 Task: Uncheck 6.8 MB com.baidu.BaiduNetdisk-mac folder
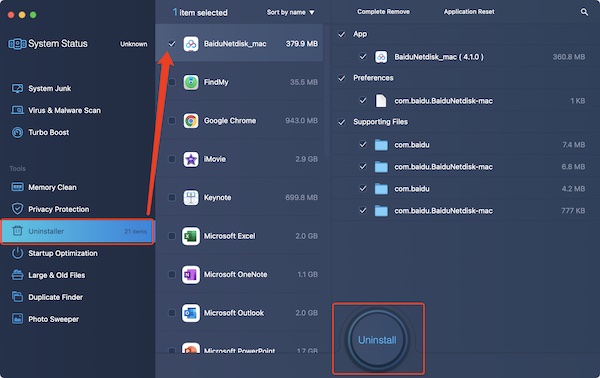tap(362, 166)
